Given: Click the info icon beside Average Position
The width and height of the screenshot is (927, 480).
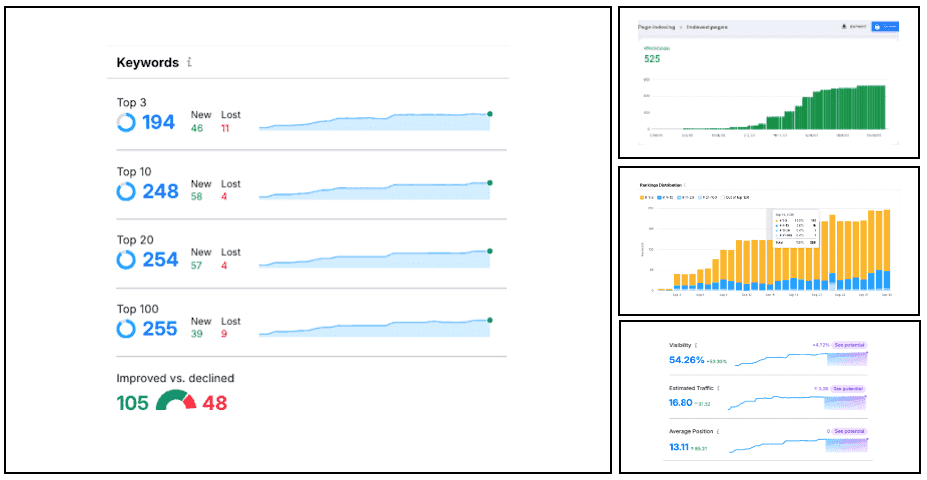Looking at the screenshot, I should pos(718,432).
